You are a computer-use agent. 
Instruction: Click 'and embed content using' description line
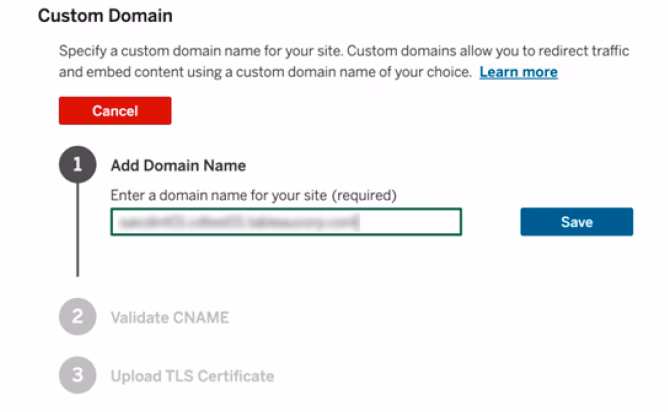click(x=265, y=72)
